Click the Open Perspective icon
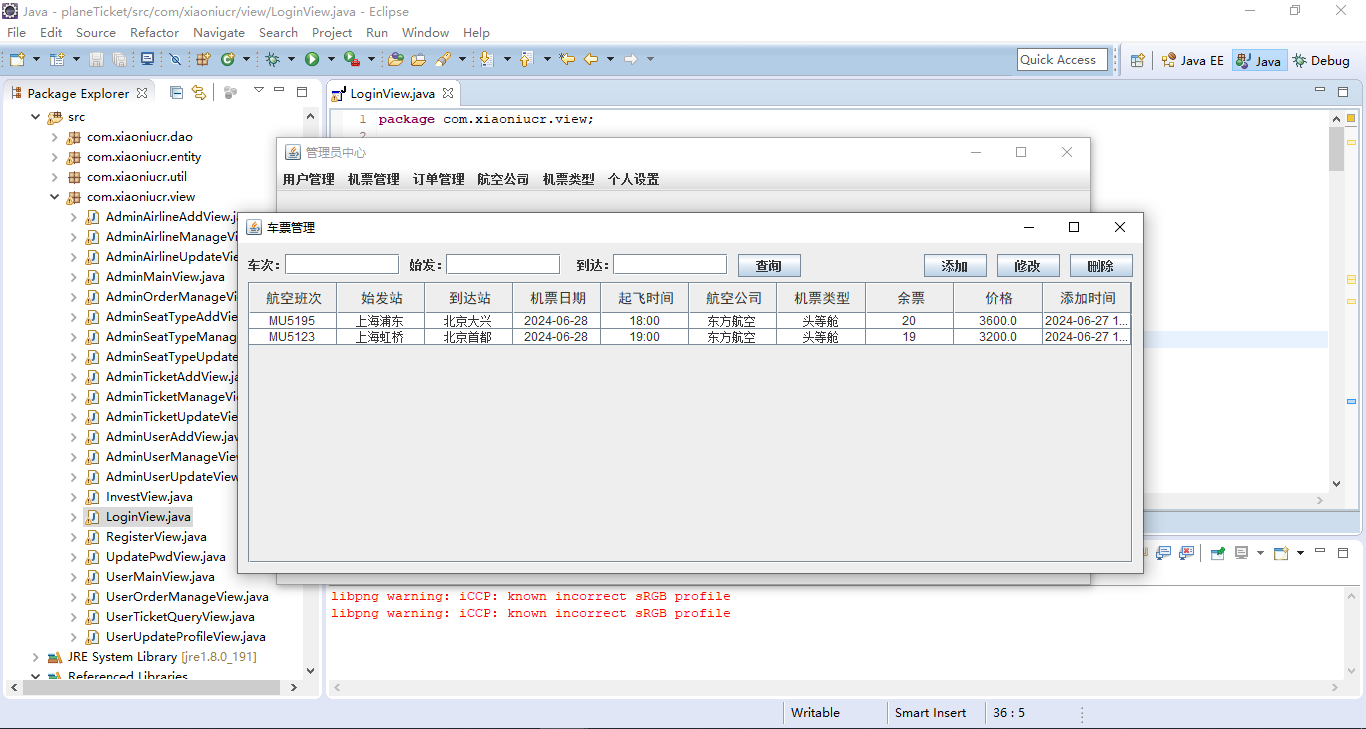This screenshot has width=1366, height=729. tap(1137, 60)
